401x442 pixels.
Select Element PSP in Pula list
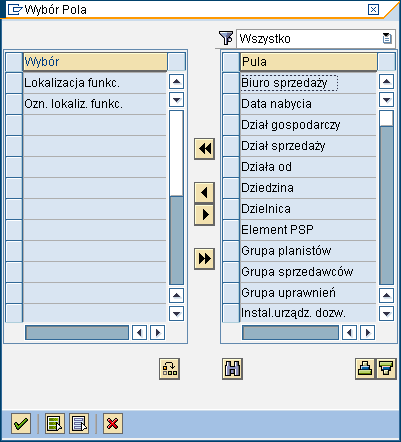pos(308,230)
